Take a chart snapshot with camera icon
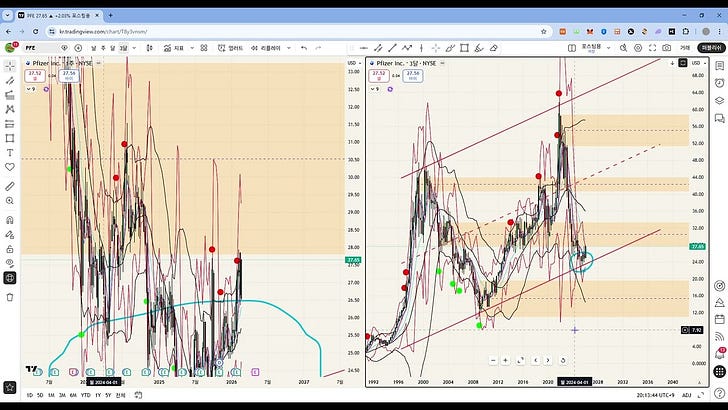The image size is (728, 410). point(667,48)
